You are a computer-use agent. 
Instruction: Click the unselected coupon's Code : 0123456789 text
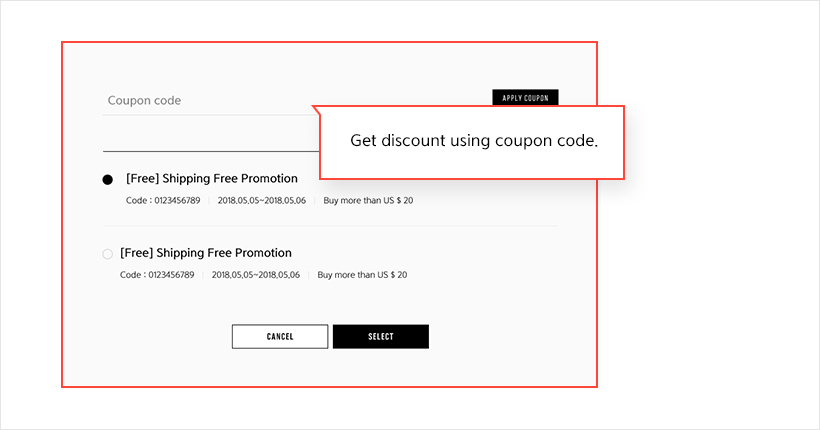[157, 275]
